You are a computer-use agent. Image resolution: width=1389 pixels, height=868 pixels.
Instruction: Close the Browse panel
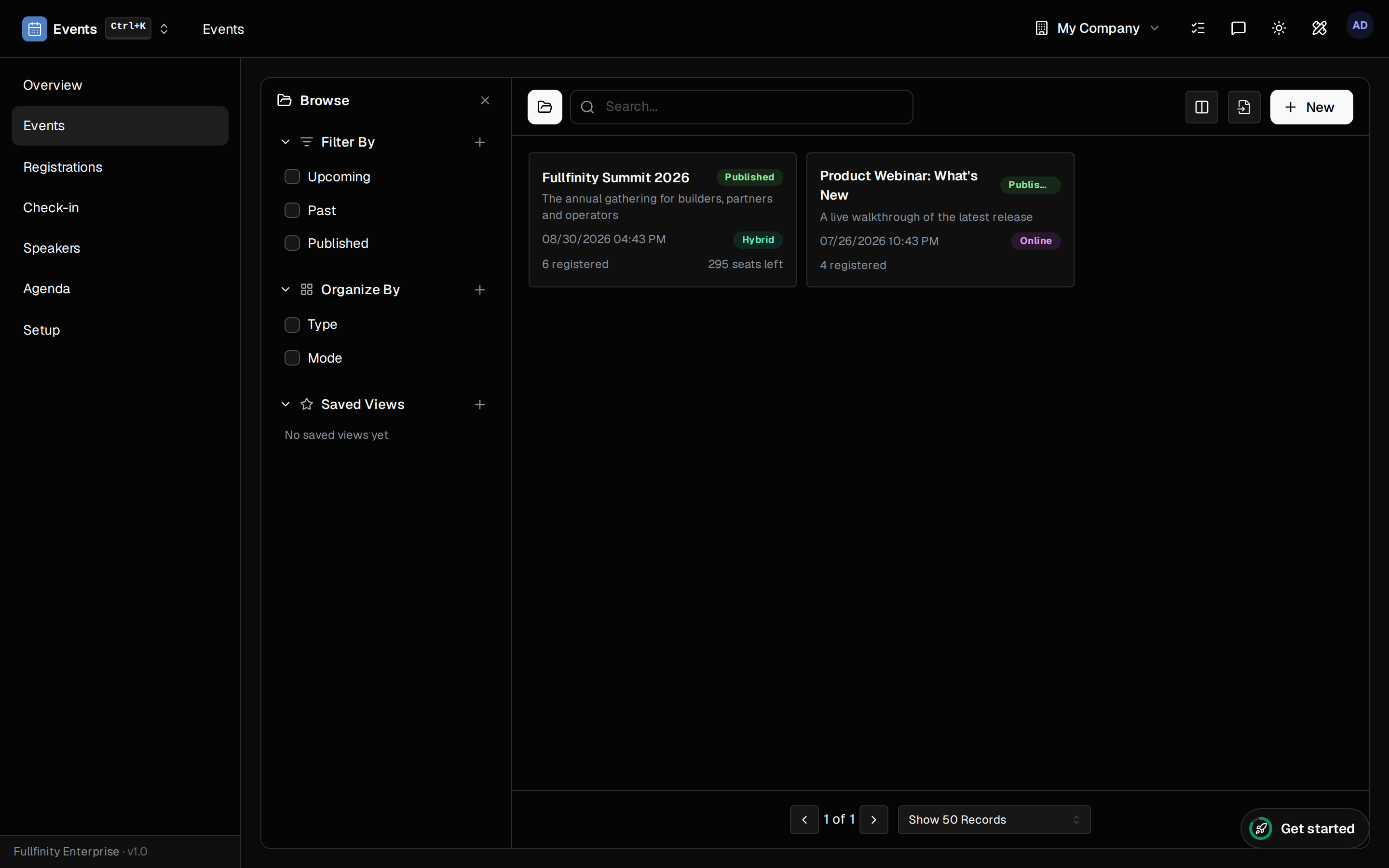tap(485, 100)
